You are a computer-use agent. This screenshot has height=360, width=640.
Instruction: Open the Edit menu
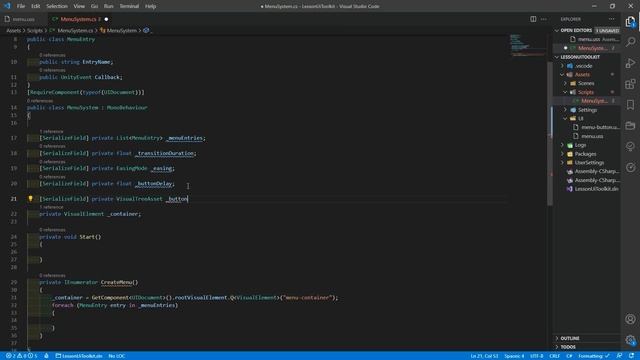36,6
